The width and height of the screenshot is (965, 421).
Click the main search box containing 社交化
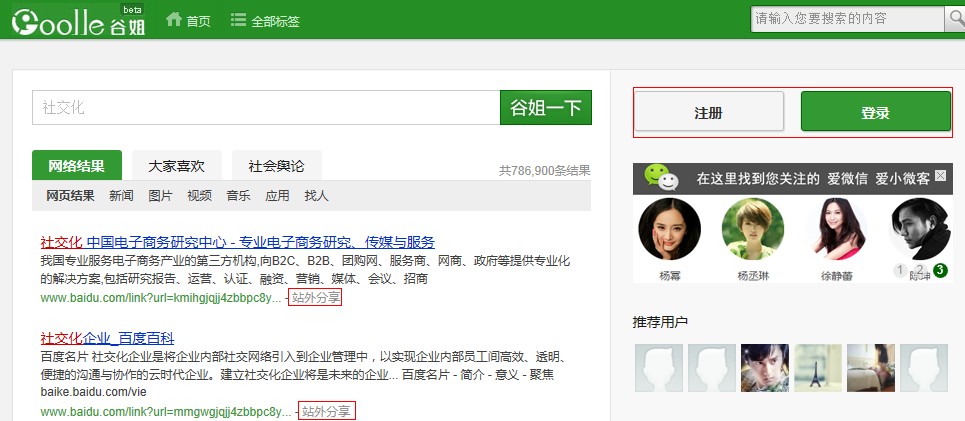pos(265,108)
